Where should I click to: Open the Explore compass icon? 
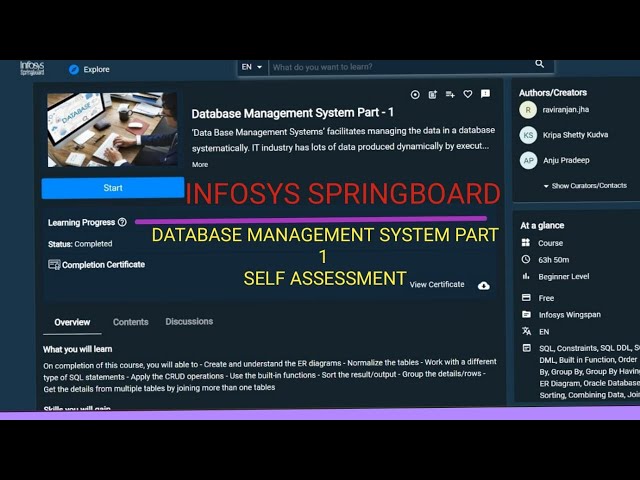(74, 69)
